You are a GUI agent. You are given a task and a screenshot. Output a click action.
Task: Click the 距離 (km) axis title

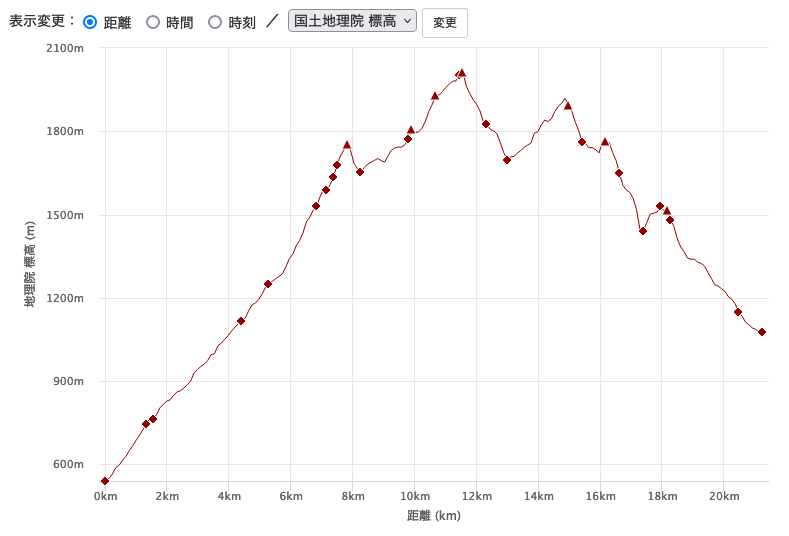click(434, 516)
